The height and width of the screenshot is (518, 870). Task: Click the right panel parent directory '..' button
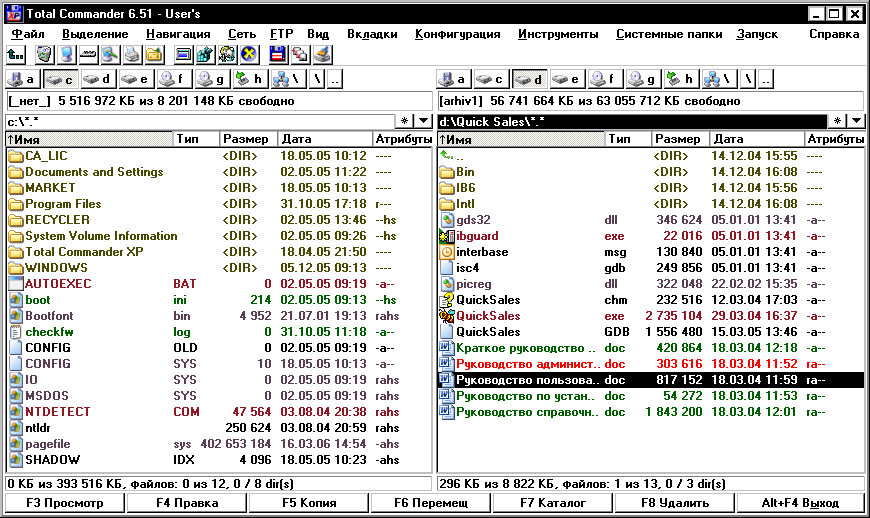tap(766, 79)
